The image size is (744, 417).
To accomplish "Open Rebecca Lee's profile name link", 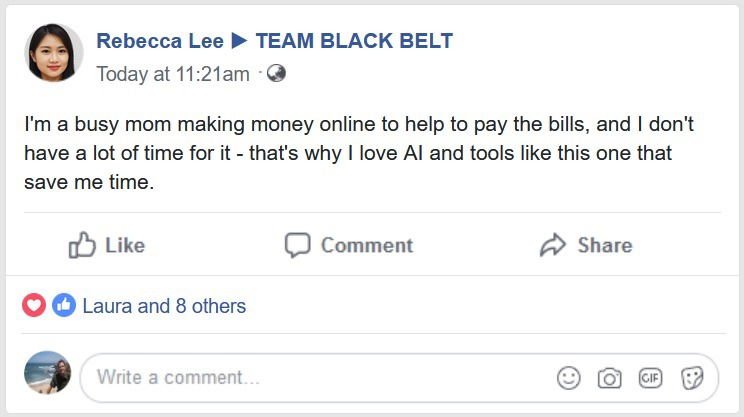I will click(x=160, y=41).
